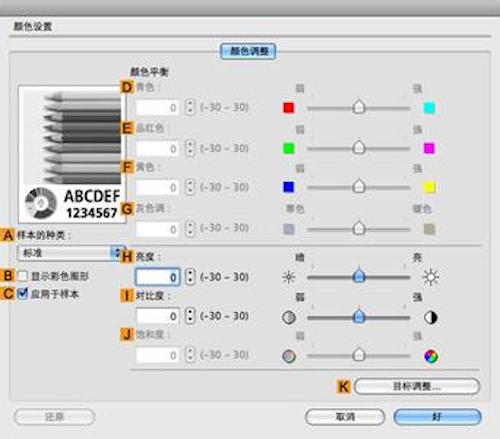The width and height of the screenshot is (500, 439).
Task: Click the magenta (品红色) value input field
Action: pyautogui.click(x=158, y=148)
